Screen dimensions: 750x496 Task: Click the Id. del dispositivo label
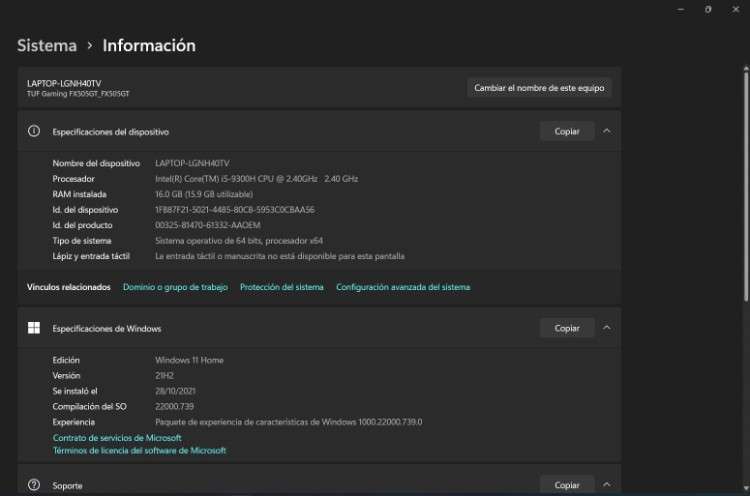pyautogui.click(x=85, y=209)
